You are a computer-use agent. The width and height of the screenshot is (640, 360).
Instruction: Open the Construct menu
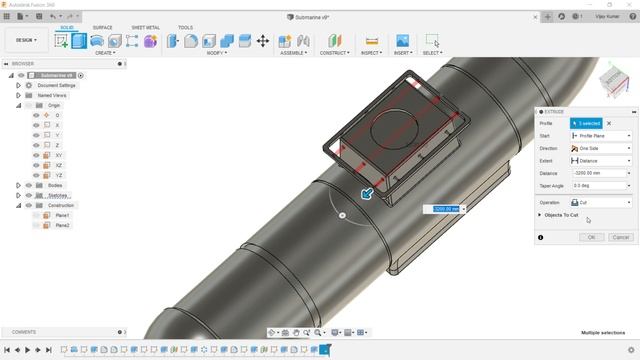pos(335,53)
